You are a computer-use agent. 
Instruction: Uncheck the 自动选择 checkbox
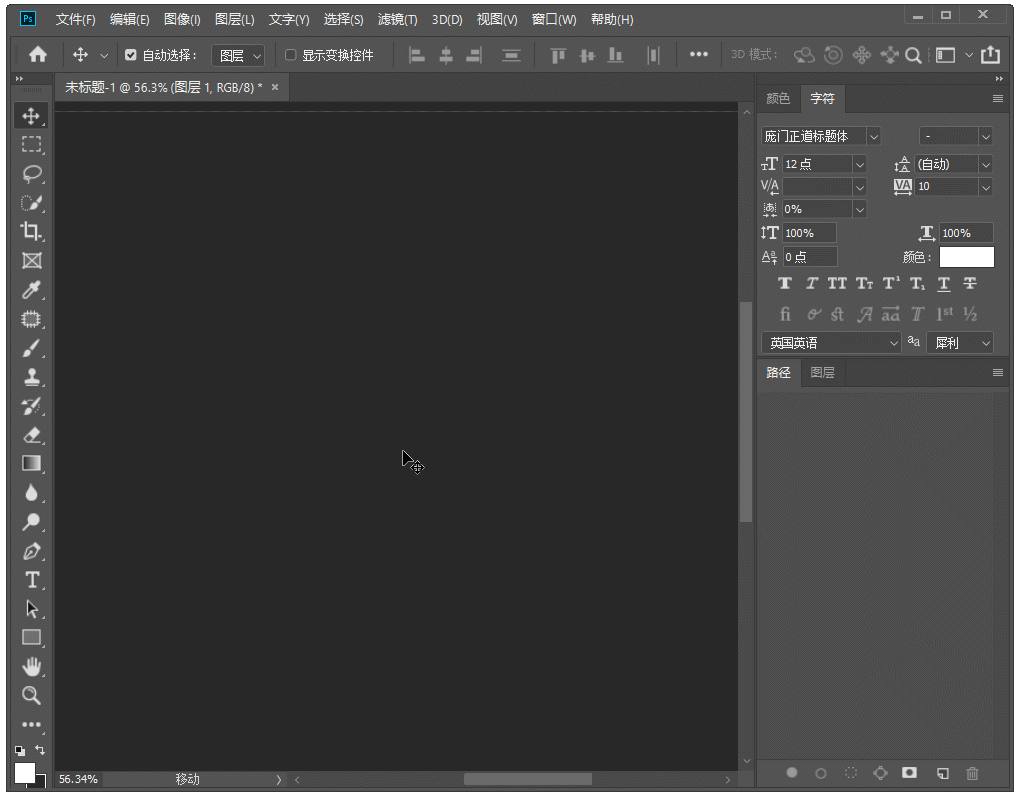[x=131, y=55]
